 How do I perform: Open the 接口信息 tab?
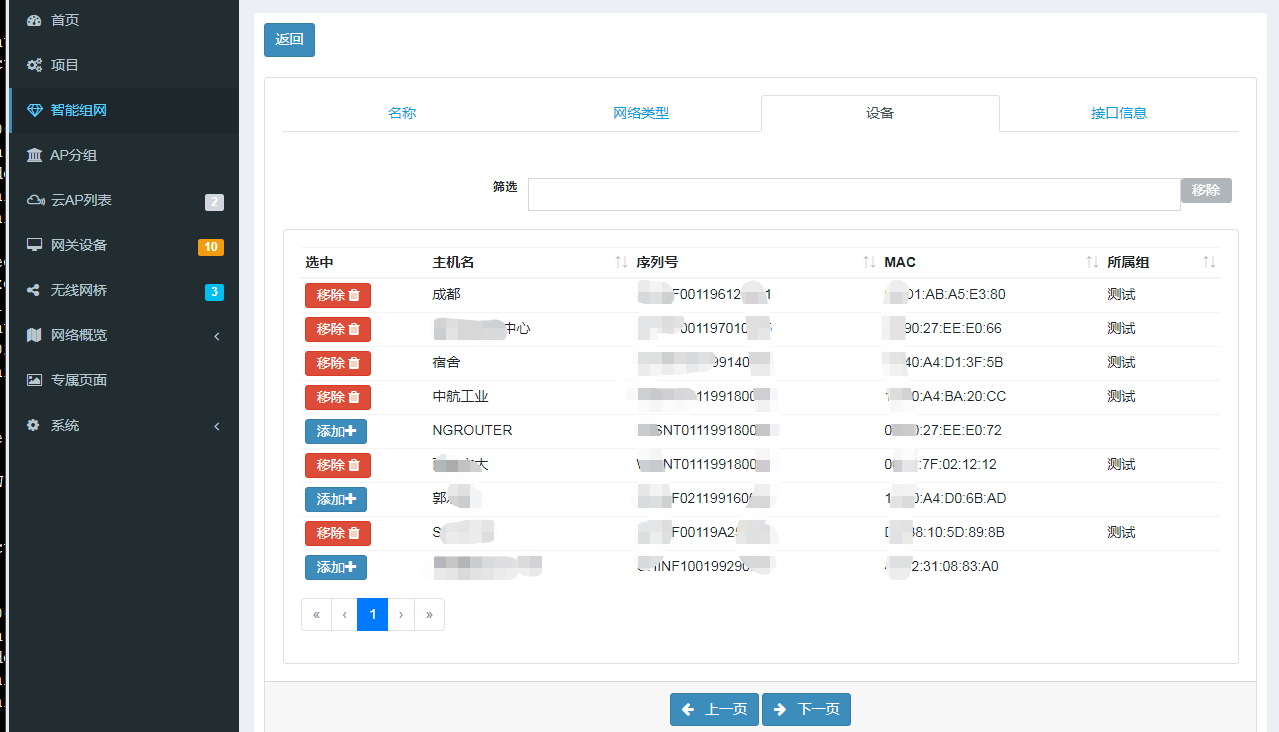(1119, 113)
